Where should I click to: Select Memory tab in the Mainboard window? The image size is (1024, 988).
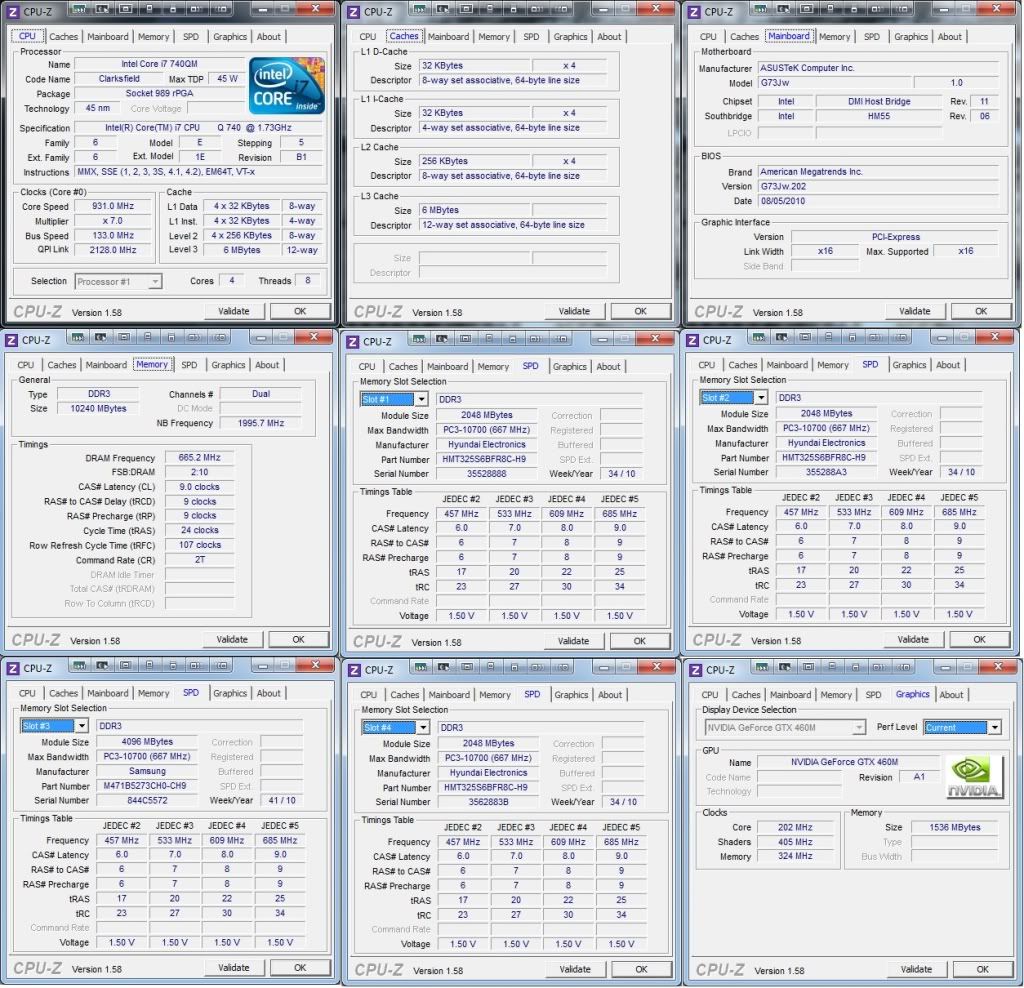(x=834, y=37)
